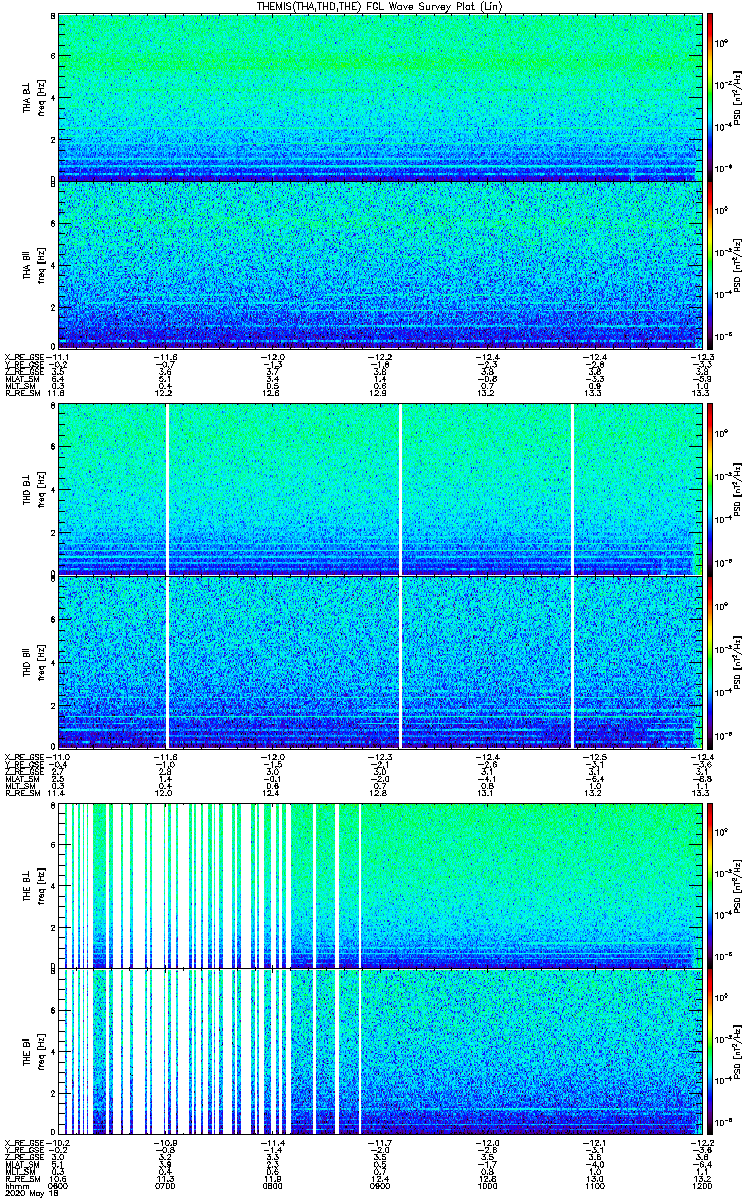
Task: Click the PSD color bar beside THD B-parallel
Action: click(710, 658)
